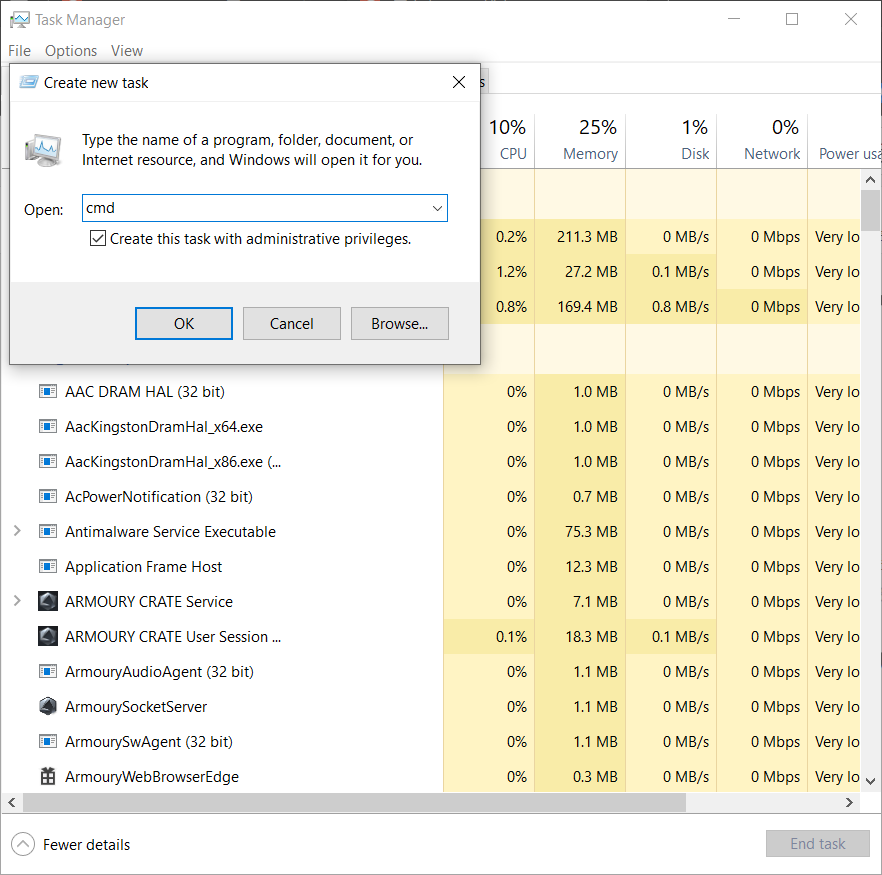Click the vertical scrollbar up arrow
The image size is (882, 875).
click(870, 180)
